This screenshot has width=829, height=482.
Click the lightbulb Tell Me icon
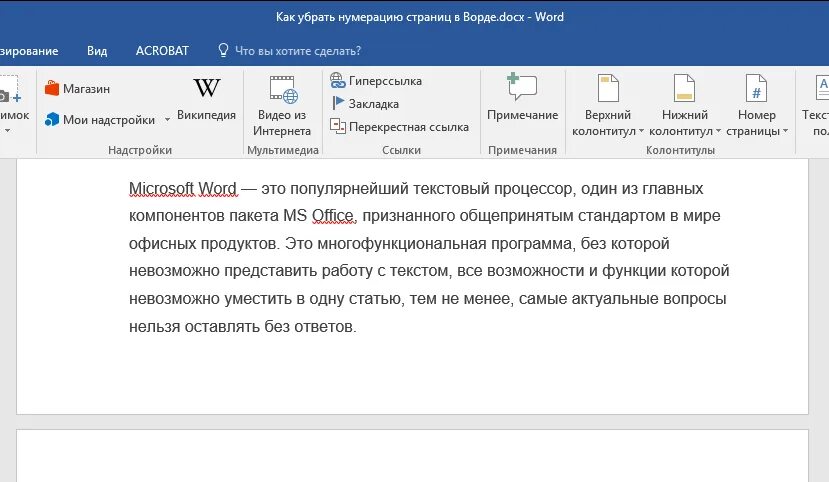(223, 50)
